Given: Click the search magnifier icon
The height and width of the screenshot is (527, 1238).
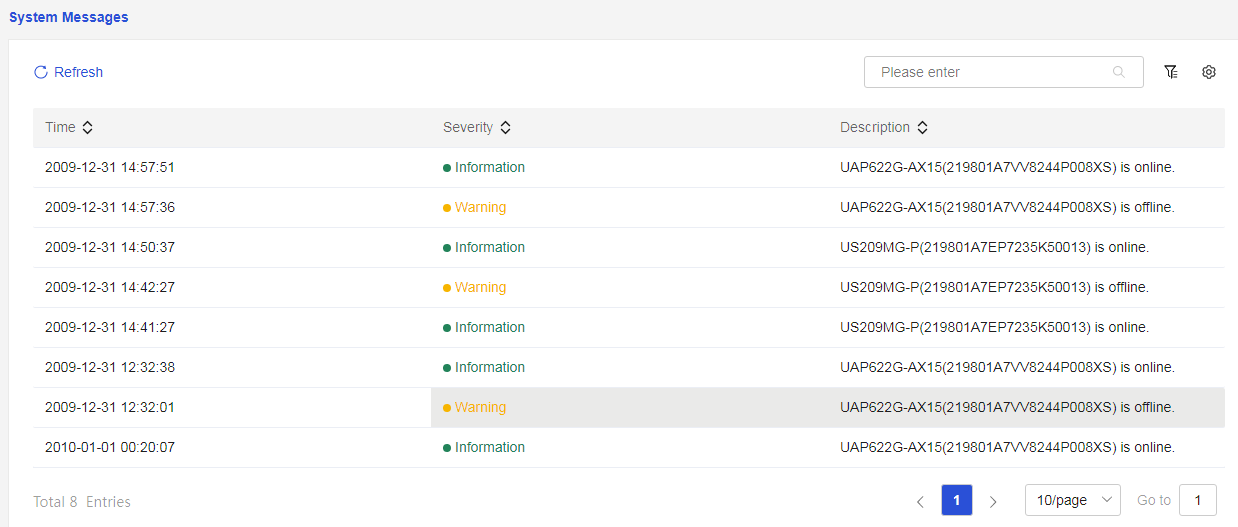Looking at the screenshot, I should (1119, 72).
